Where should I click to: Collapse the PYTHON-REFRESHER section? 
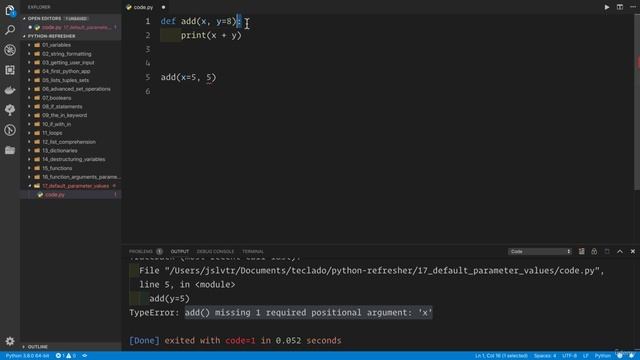[x=24, y=36]
